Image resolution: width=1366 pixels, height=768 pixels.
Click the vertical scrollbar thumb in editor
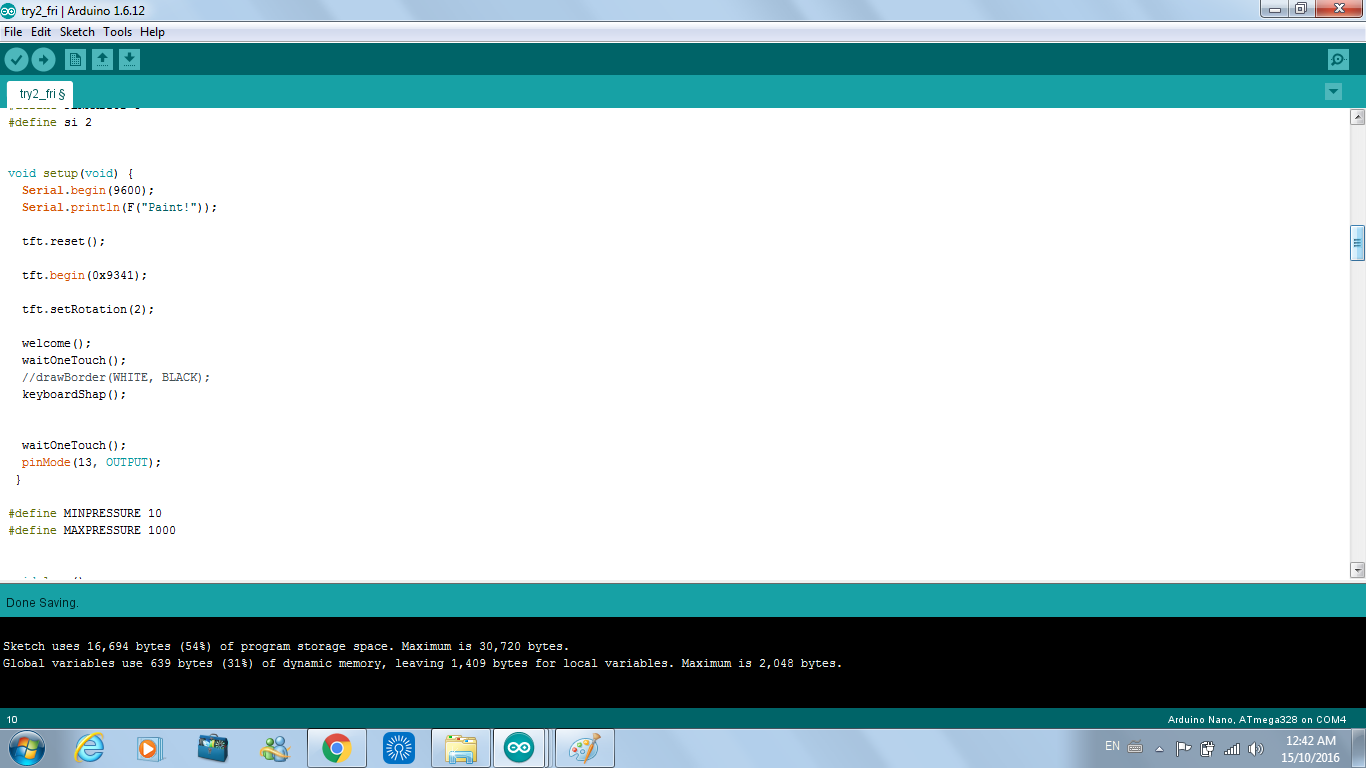tap(1357, 243)
